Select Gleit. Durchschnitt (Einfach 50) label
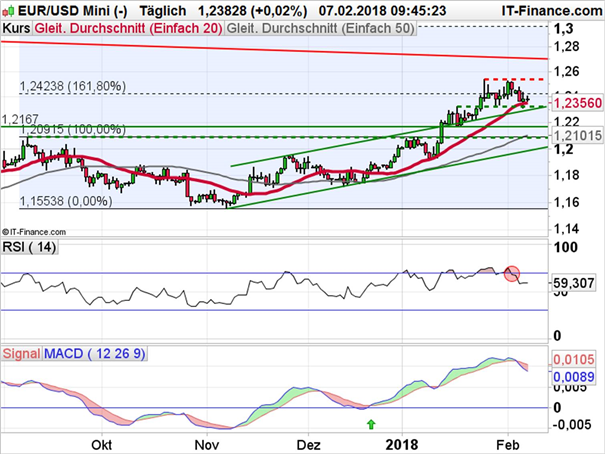605x454 pixels. (320, 29)
